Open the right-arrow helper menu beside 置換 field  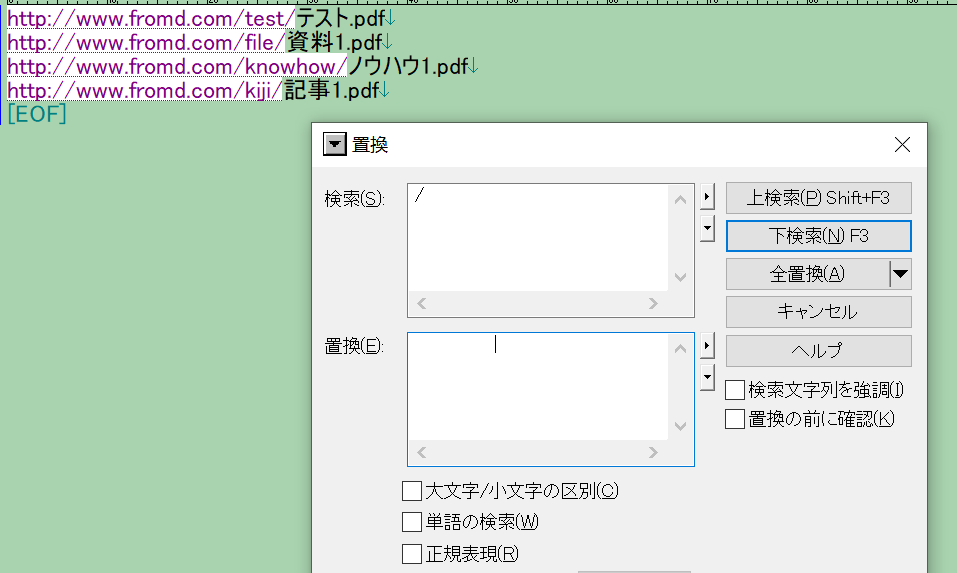707,346
